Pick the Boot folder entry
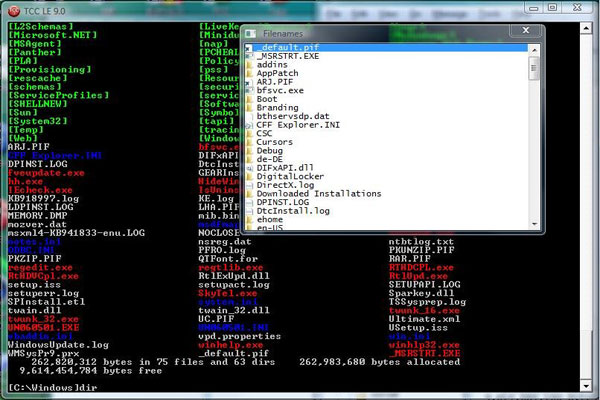 [x=268, y=99]
